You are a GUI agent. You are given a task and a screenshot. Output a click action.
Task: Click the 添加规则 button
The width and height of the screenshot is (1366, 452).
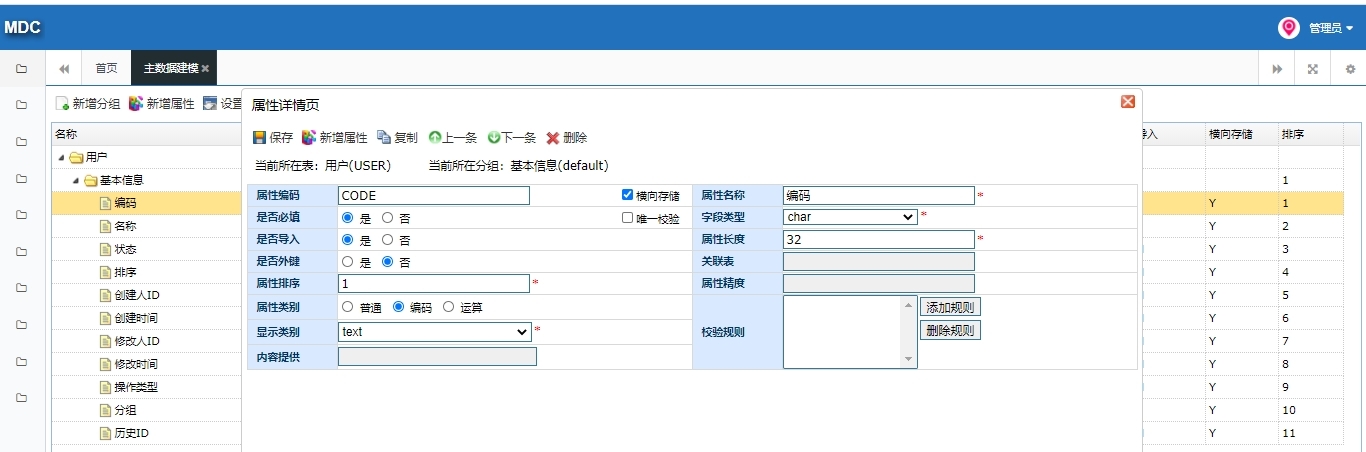[950, 307]
